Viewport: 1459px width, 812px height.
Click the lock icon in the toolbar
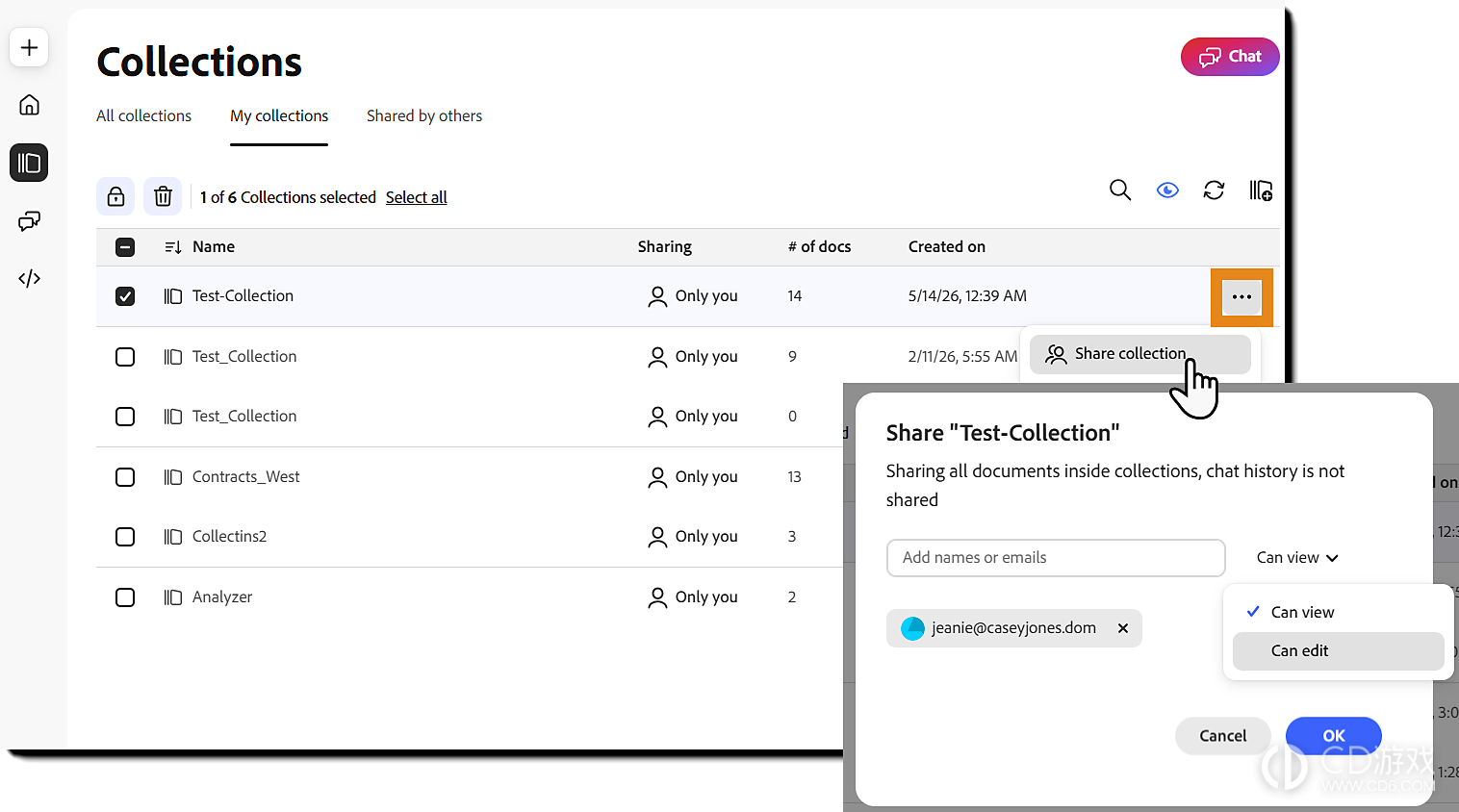click(x=115, y=196)
